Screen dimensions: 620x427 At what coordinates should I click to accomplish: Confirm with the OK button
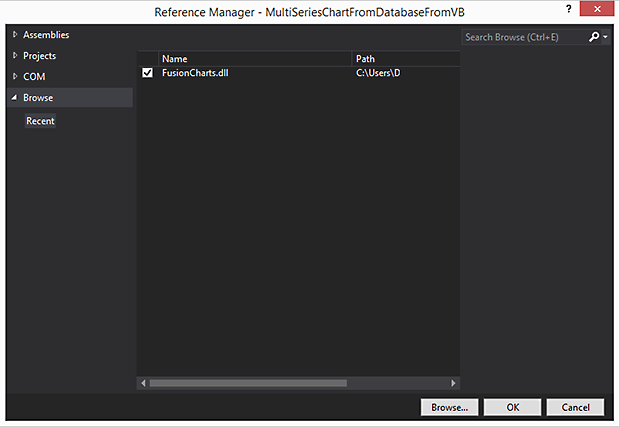(x=512, y=407)
